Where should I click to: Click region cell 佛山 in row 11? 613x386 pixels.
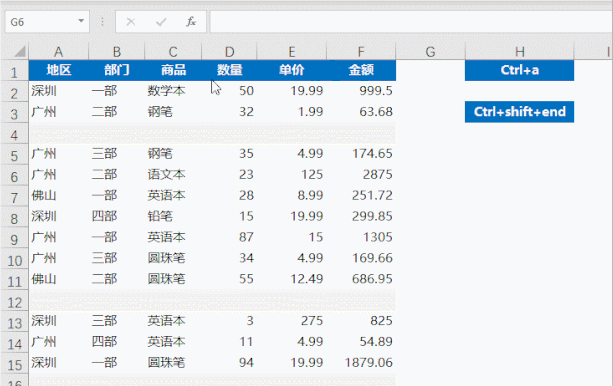point(59,279)
